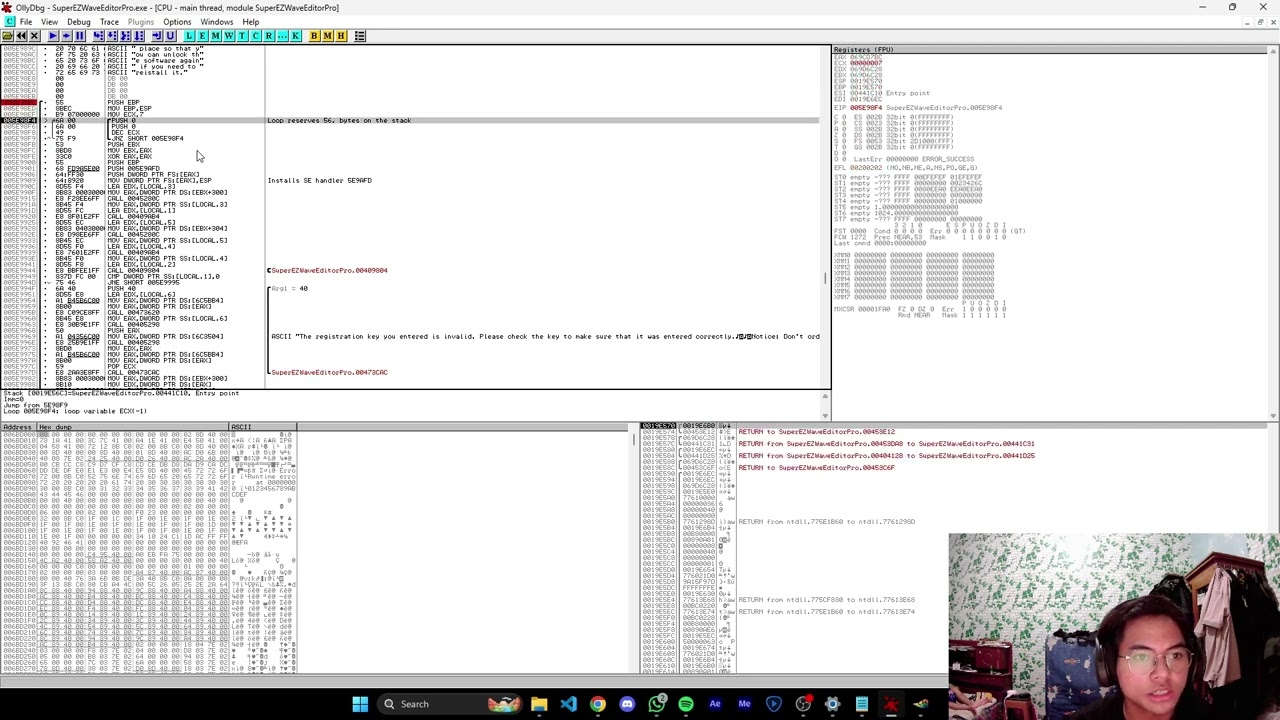Click the Restart program rewind icon
The height and width of the screenshot is (720, 1280).
tap(21, 36)
